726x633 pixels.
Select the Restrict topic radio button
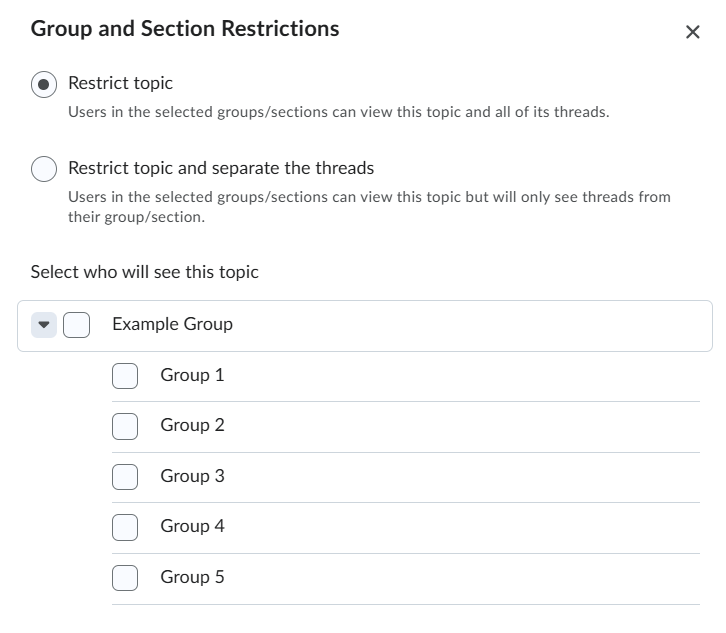[x=44, y=84]
